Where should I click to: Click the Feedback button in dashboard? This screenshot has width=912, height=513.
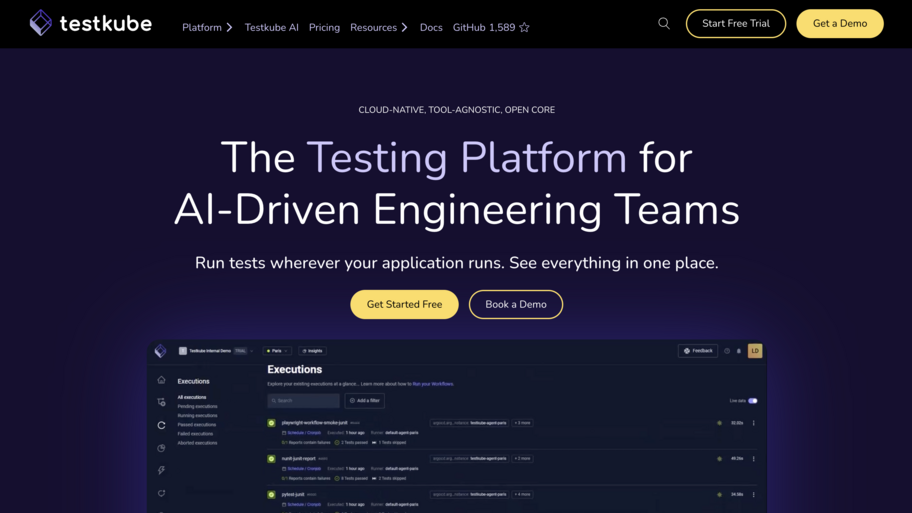(698, 351)
